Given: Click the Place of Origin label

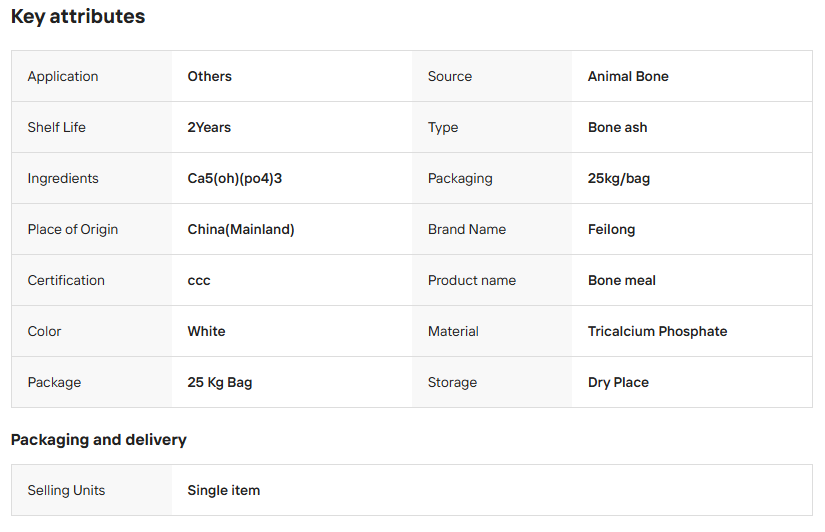Looking at the screenshot, I should click(x=73, y=229).
